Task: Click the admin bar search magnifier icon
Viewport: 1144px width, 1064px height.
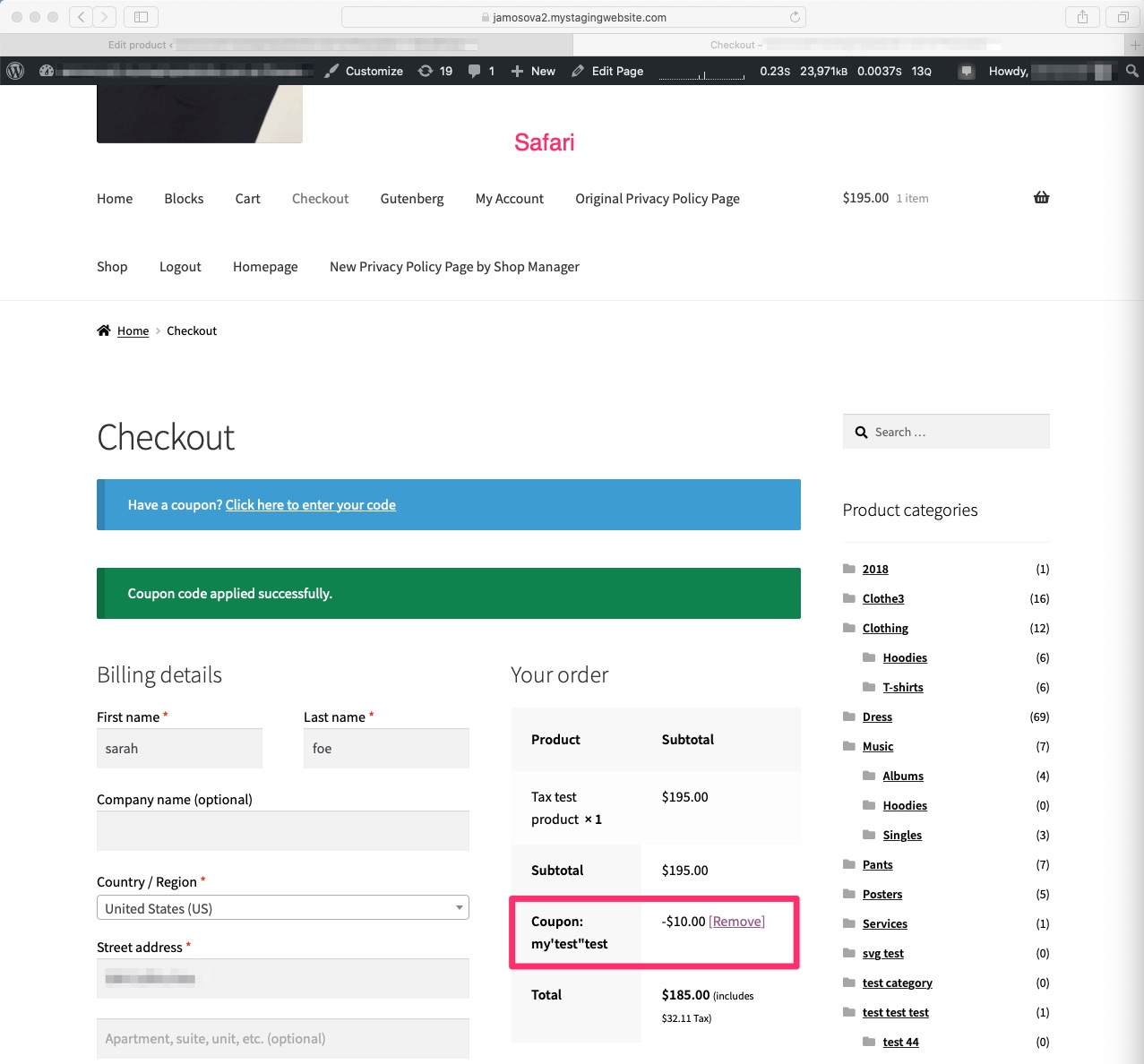Action: tap(1131, 71)
